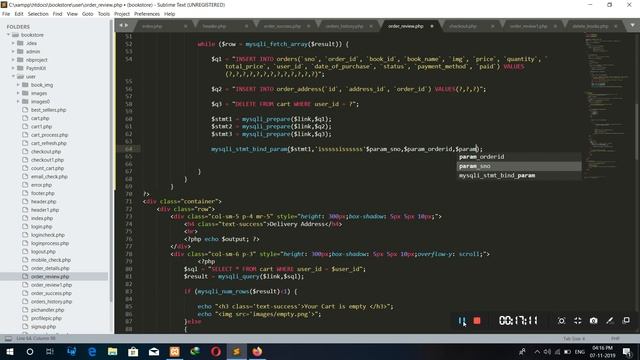Open checkout1.php in sidebar
Viewport: 640px width, 360px height.
[x=47, y=160]
